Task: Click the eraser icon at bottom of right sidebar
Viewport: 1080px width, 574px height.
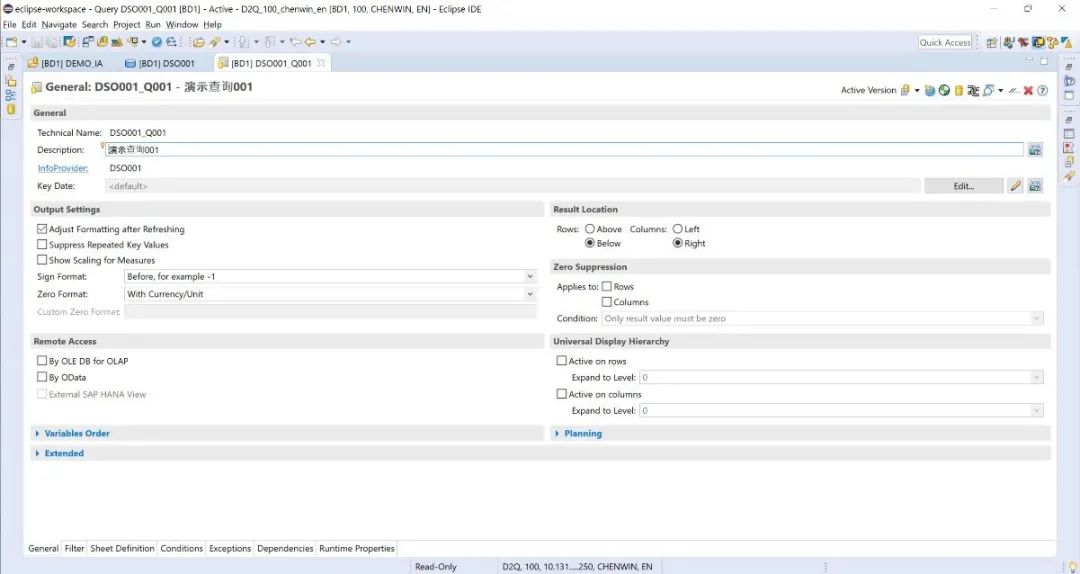Action: [x=1069, y=176]
